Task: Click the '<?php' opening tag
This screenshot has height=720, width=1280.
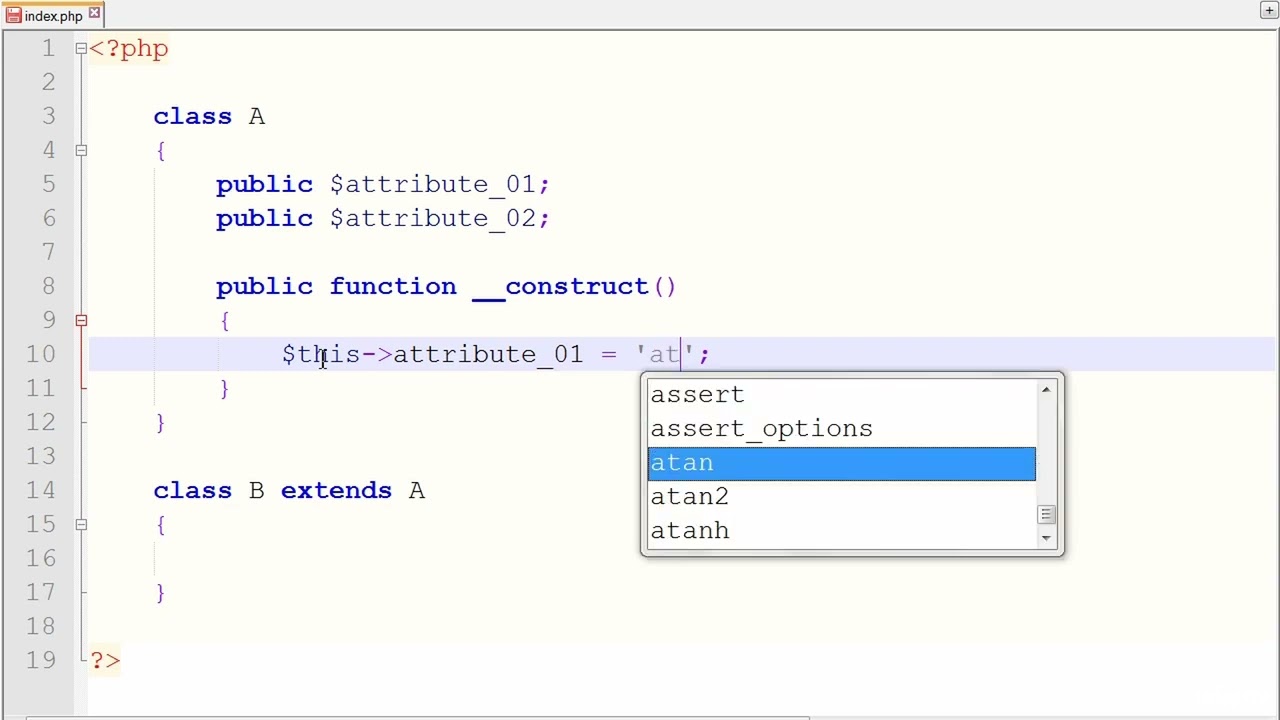Action: [129, 49]
